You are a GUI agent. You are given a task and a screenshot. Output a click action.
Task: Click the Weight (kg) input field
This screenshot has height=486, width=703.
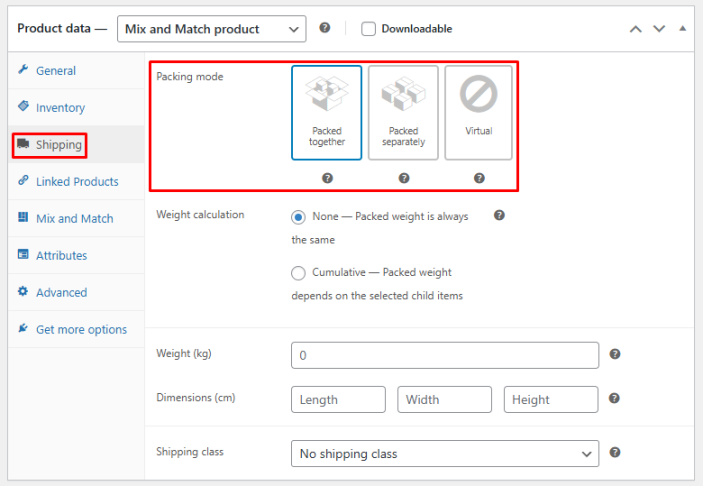[445, 355]
